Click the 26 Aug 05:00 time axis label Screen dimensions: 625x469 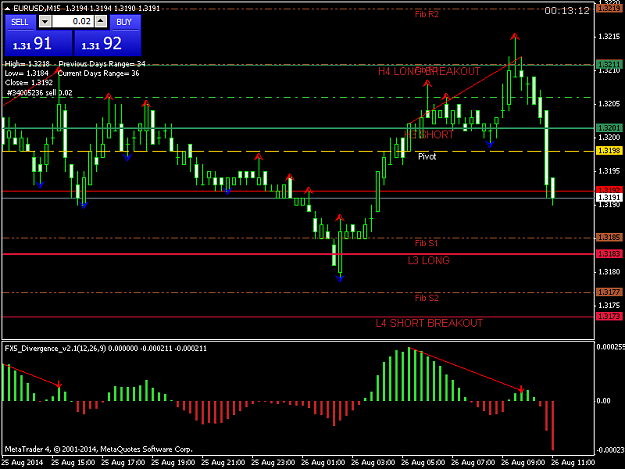coord(423,463)
